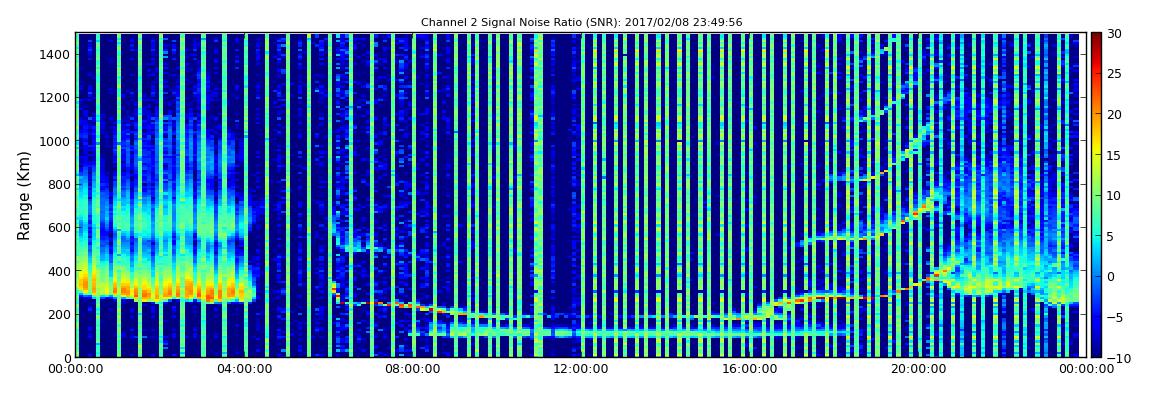Click the 800 range tick label
This screenshot has width=1150, height=407.
59,184
